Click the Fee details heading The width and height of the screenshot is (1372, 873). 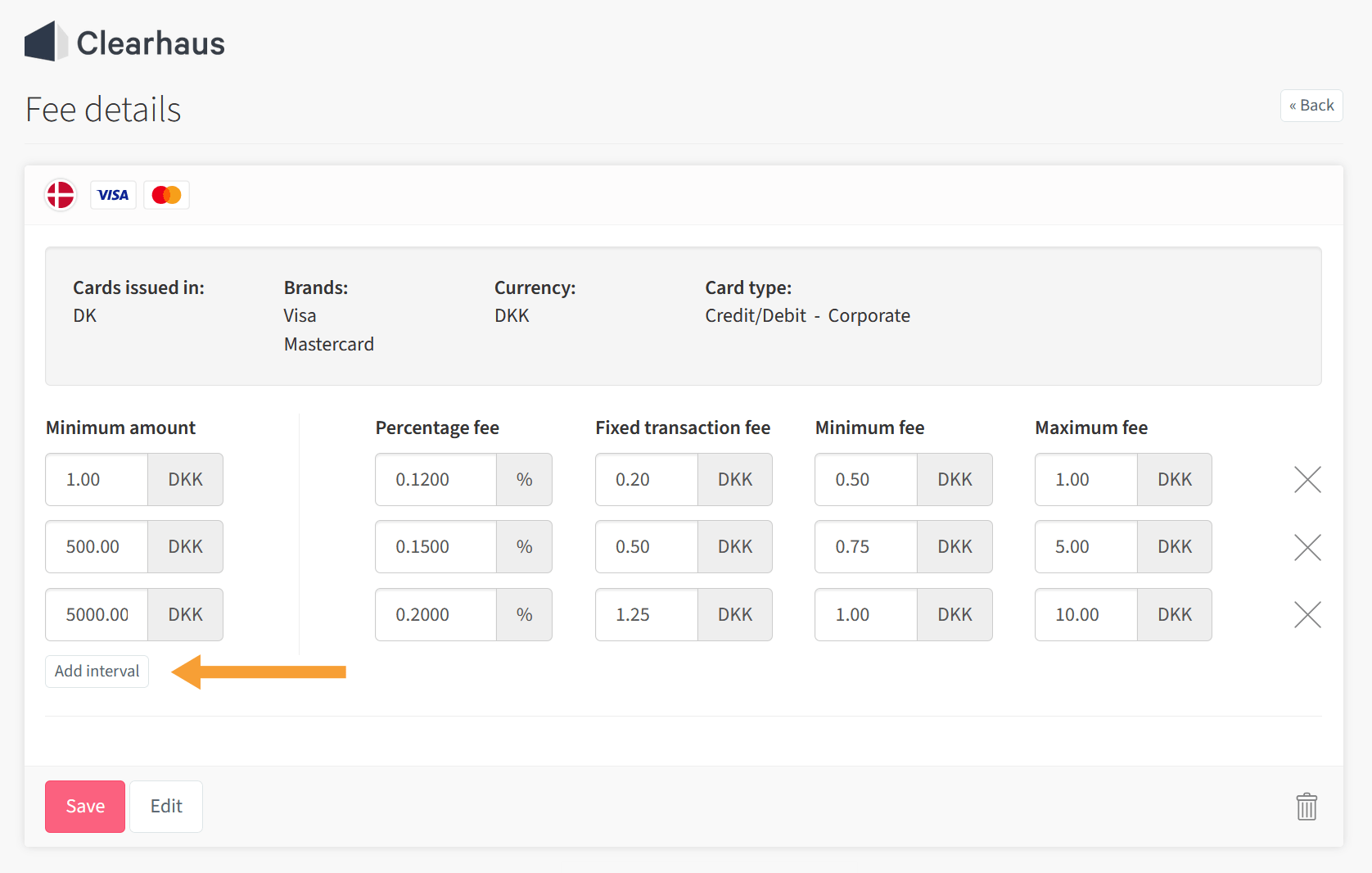(103, 110)
